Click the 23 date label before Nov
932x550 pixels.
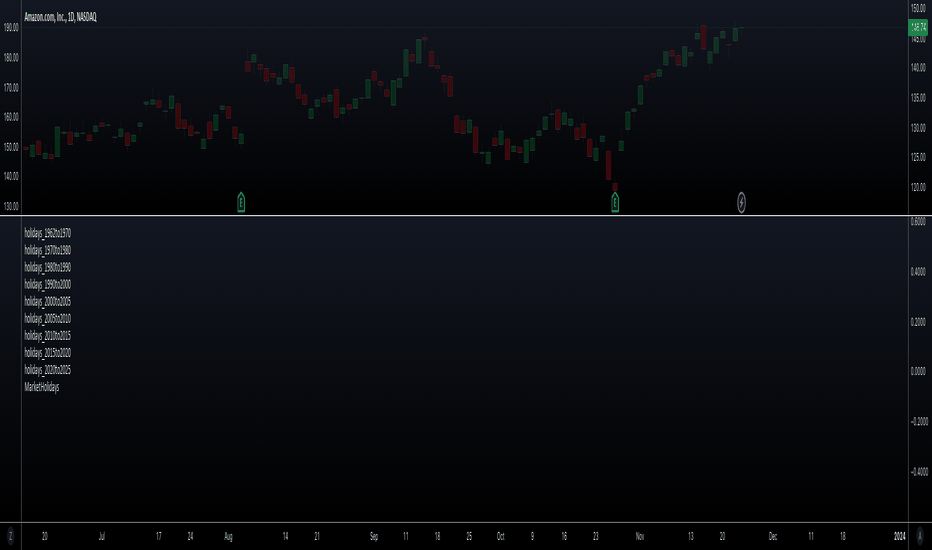point(596,536)
